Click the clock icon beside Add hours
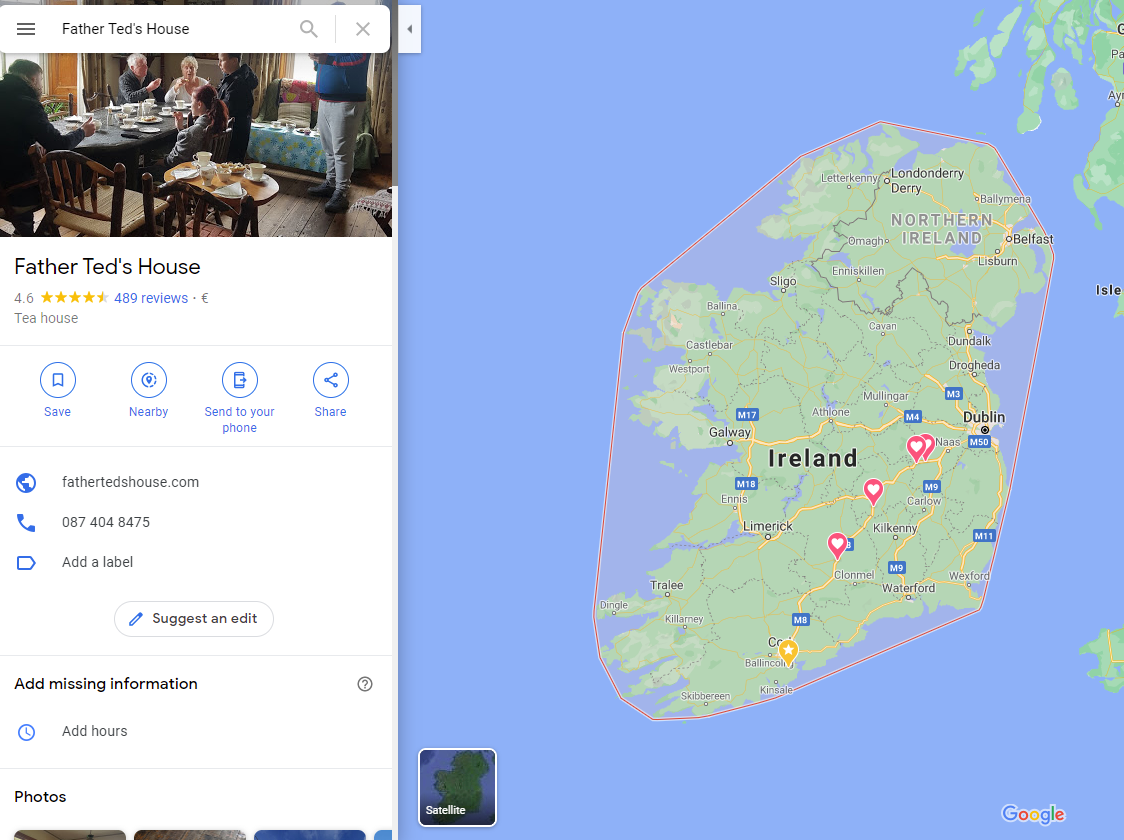Screen dimensions: 1124x840 (26, 732)
